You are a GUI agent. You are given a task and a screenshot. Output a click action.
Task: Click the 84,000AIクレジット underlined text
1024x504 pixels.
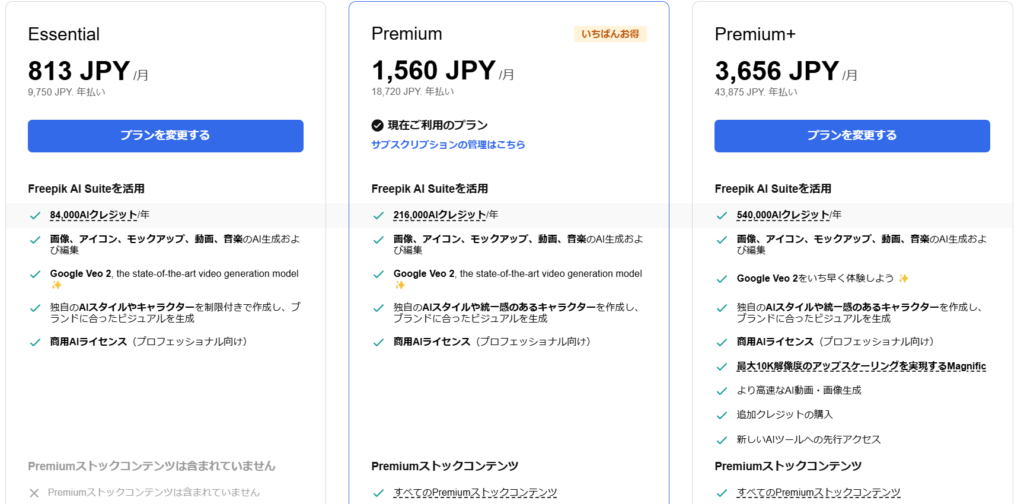click(x=93, y=215)
